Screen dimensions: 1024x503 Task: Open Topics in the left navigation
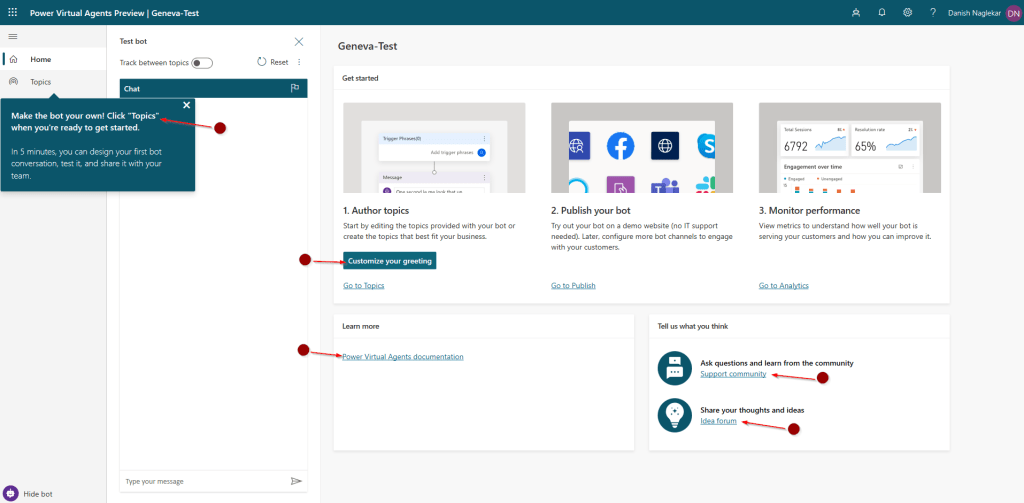(x=40, y=82)
